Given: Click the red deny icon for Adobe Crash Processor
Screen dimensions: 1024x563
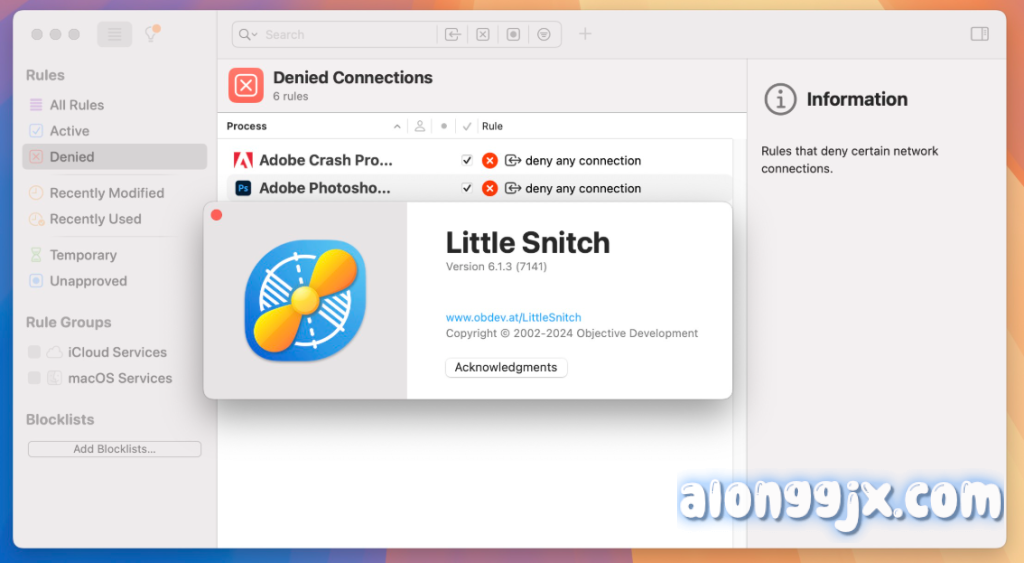Looking at the screenshot, I should point(489,160).
